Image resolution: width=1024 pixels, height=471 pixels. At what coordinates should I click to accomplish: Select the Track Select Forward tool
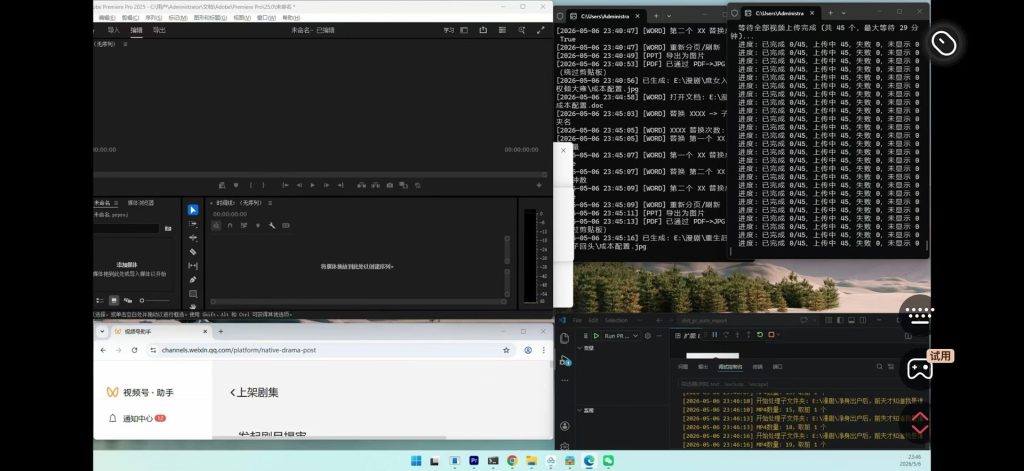pyautogui.click(x=193, y=224)
